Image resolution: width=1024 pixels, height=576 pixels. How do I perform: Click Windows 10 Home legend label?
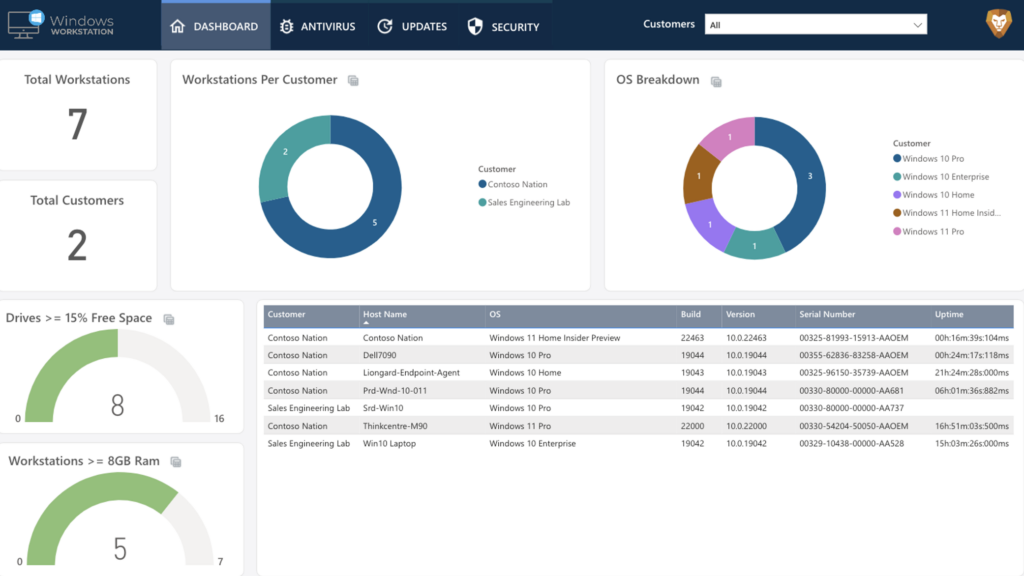point(938,195)
